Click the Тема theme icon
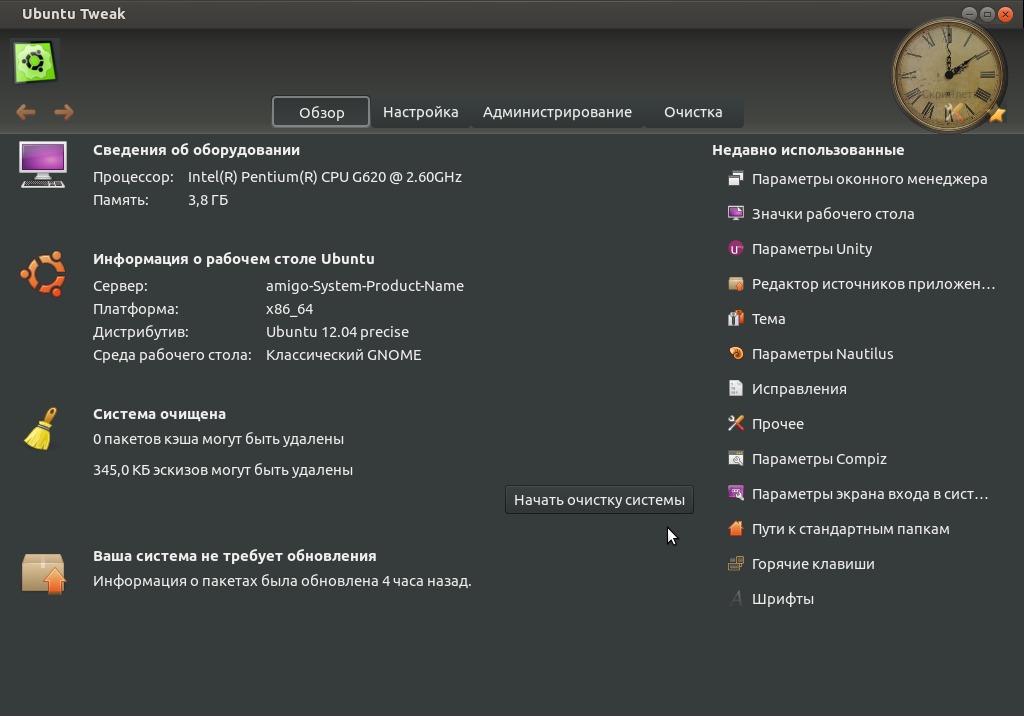Screen dimensions: 1024x716 (x=736, y=319)
